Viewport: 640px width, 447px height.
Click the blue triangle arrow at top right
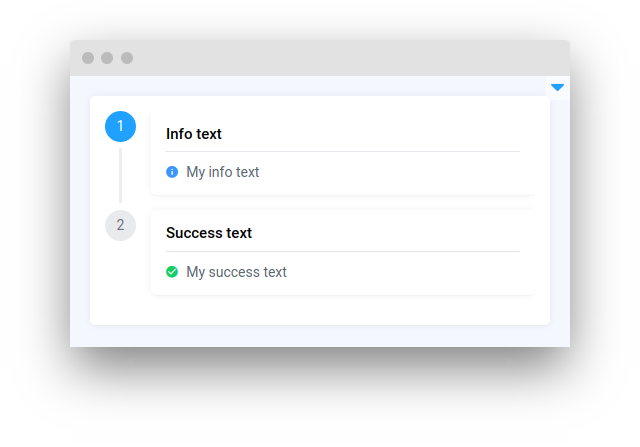[x=557, y=88]
